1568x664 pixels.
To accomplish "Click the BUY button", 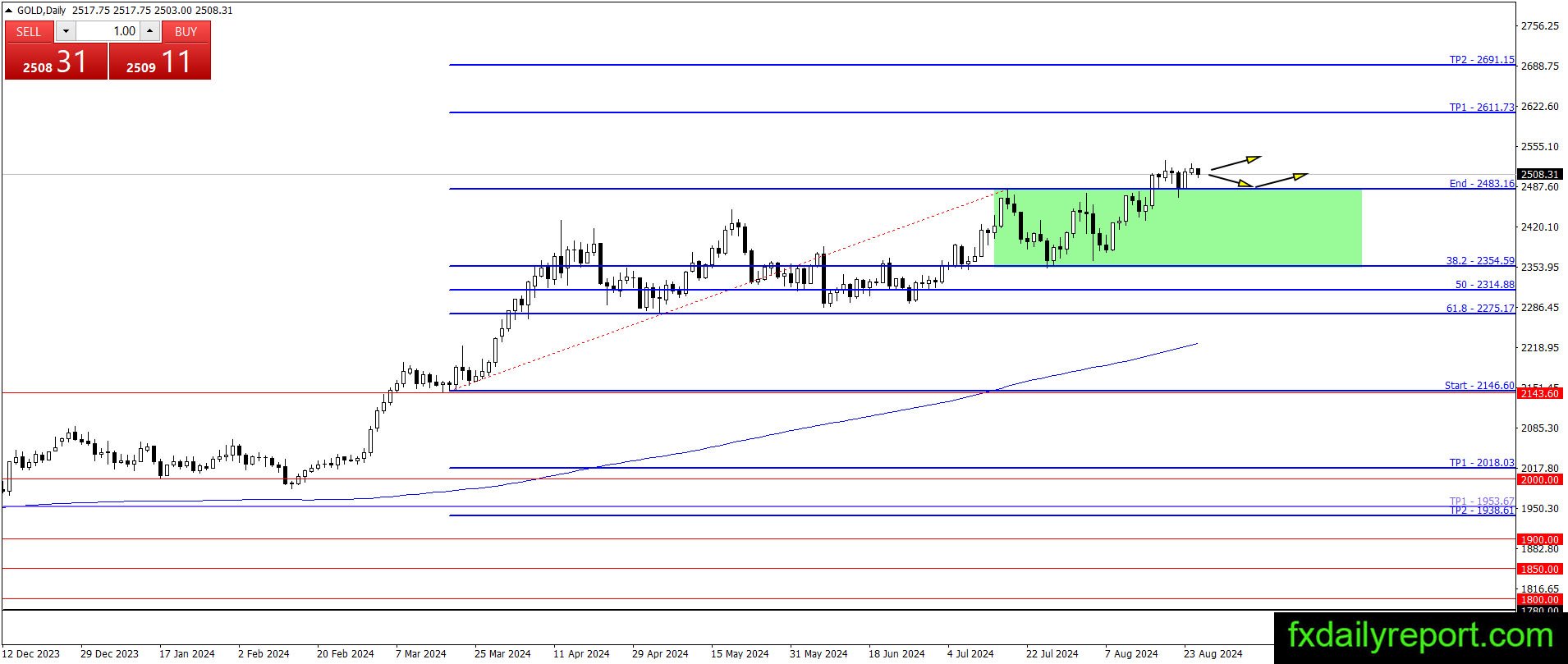I will (x=186, y=31).
